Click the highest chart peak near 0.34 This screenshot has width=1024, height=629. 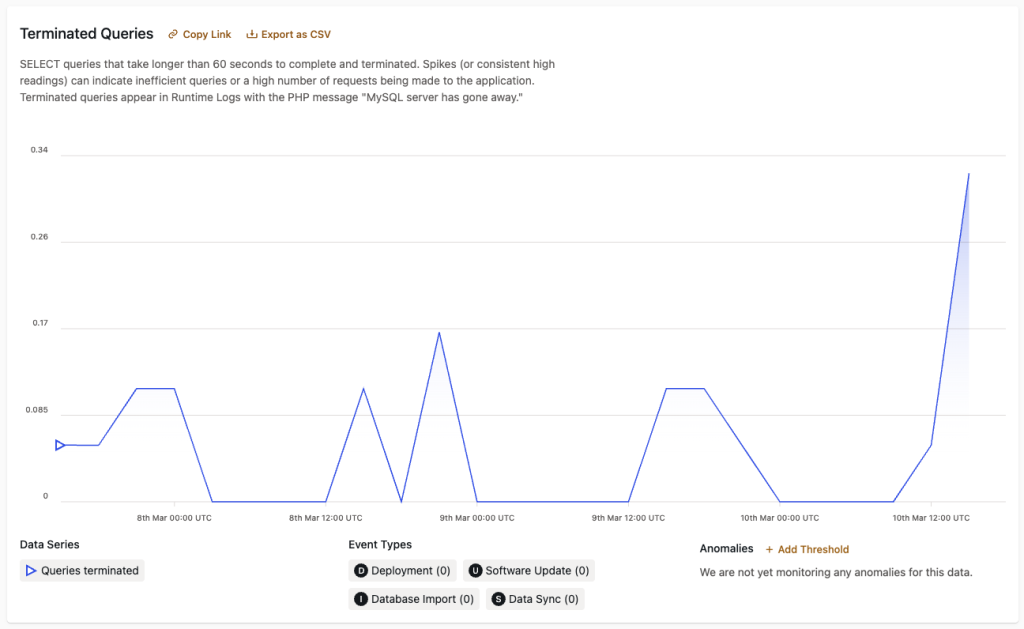coord(968,174)
